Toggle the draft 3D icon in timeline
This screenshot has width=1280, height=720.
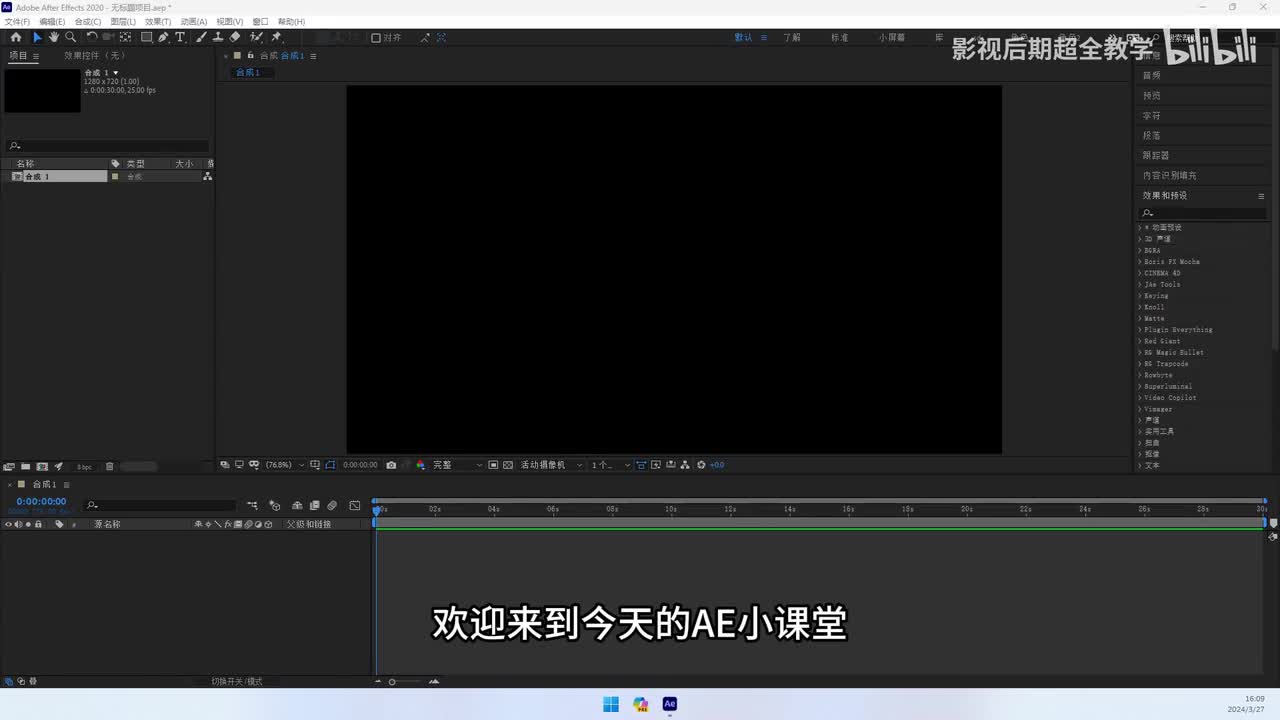(x=275, y=506)
